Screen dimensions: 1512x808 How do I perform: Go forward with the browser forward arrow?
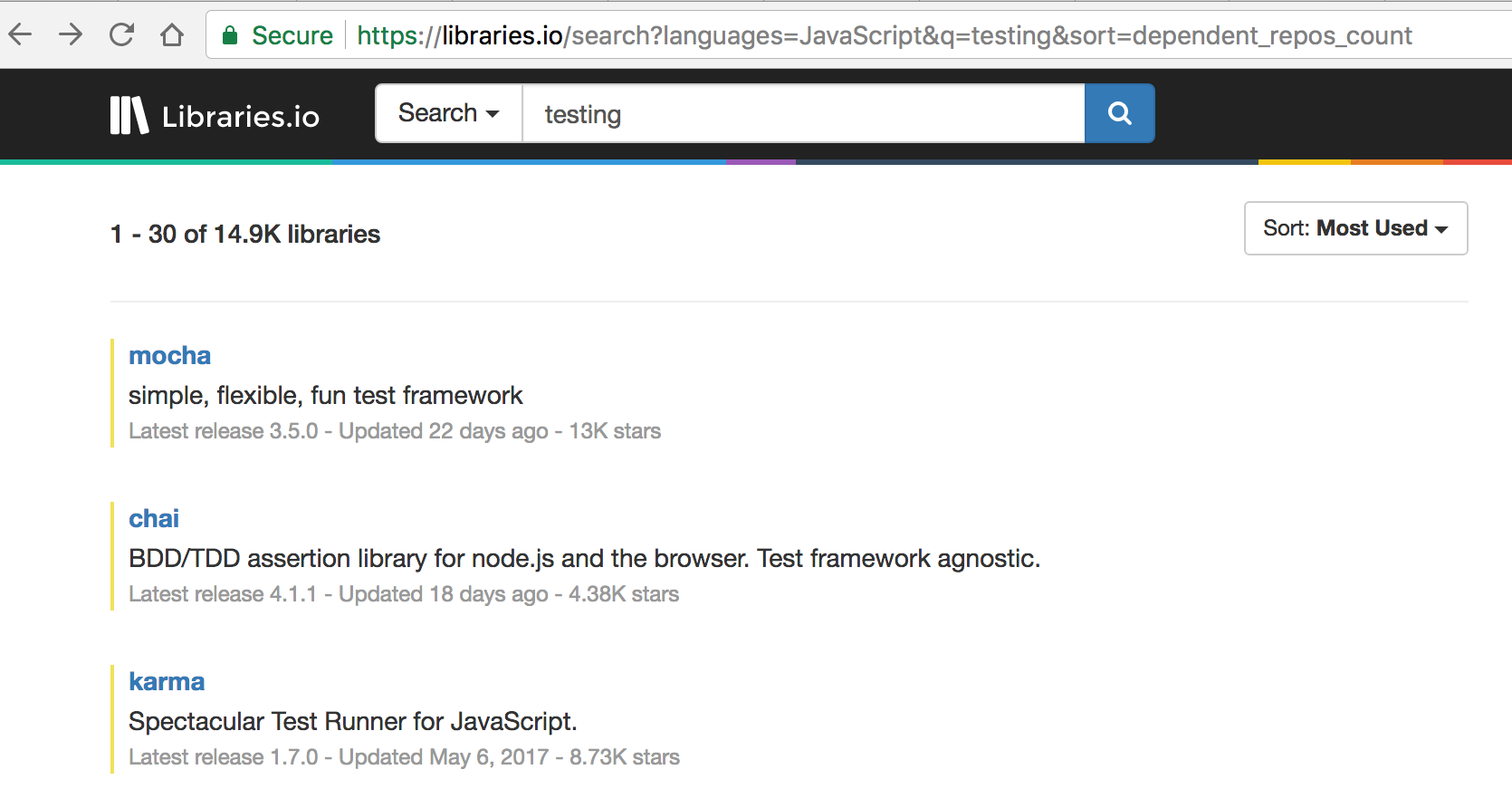pos(71,35)
